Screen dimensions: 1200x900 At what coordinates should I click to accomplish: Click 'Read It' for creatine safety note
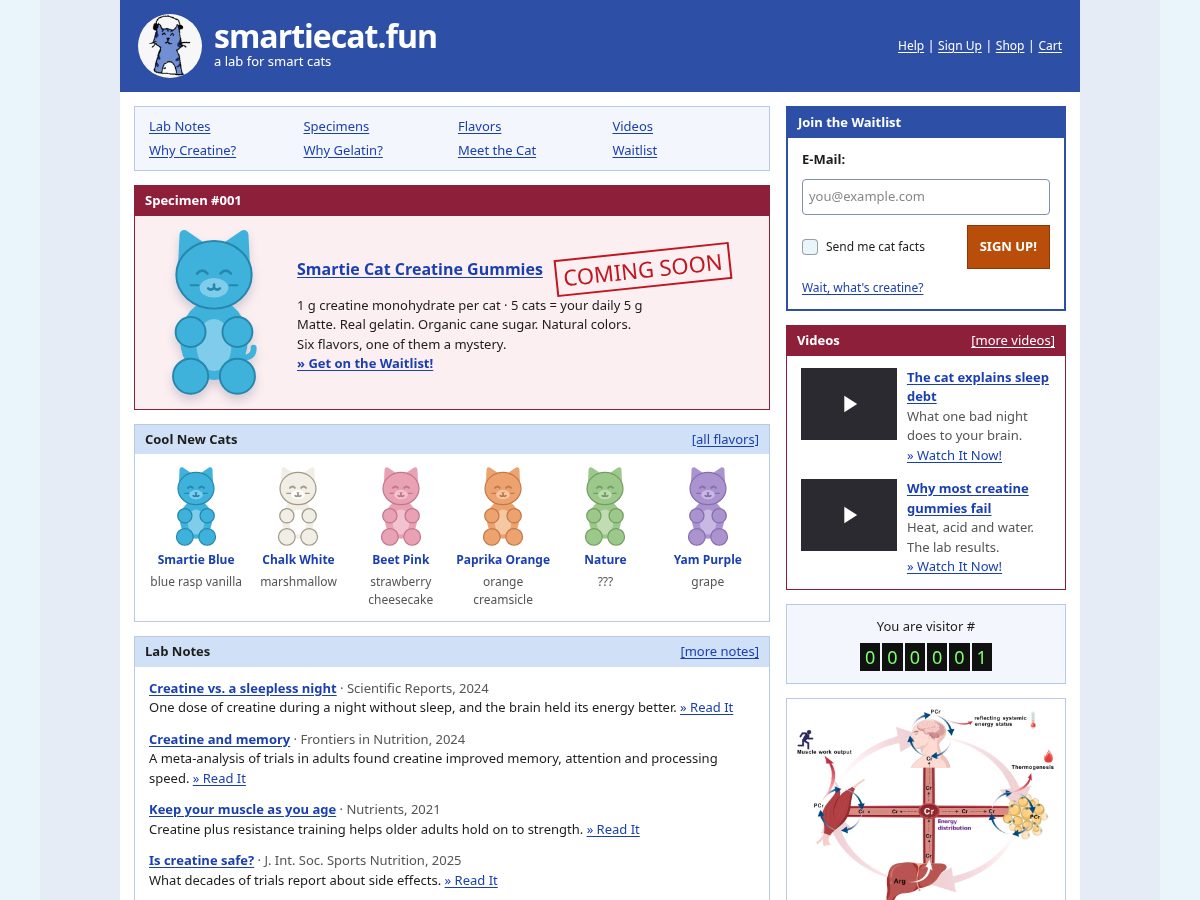(471, 881)
